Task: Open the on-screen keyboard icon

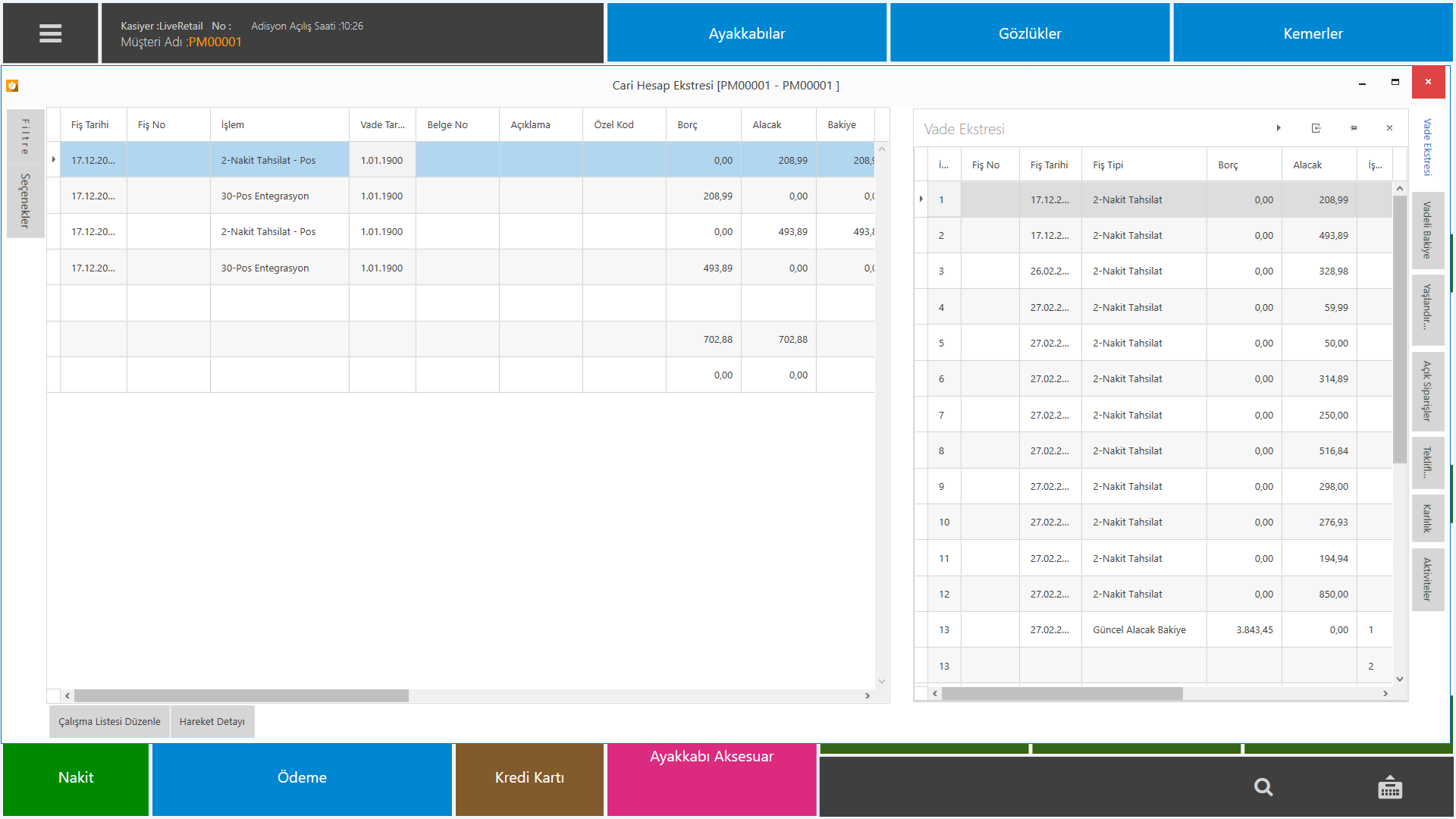Action: pos(1390,787)
